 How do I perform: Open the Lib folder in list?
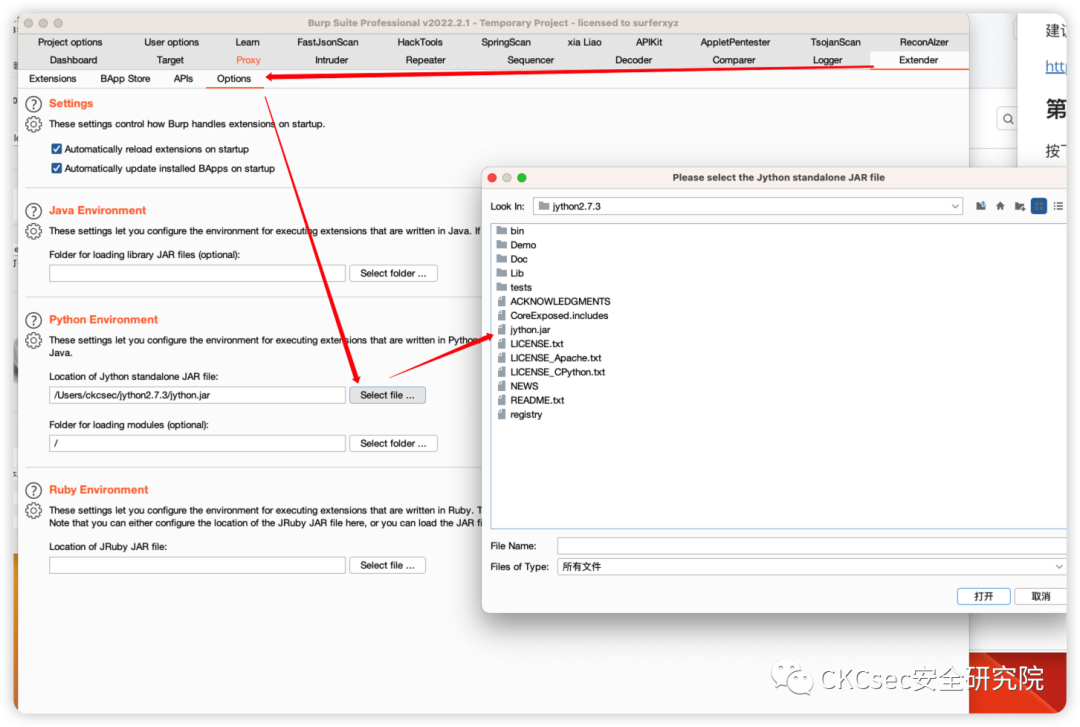coord(517,273)
